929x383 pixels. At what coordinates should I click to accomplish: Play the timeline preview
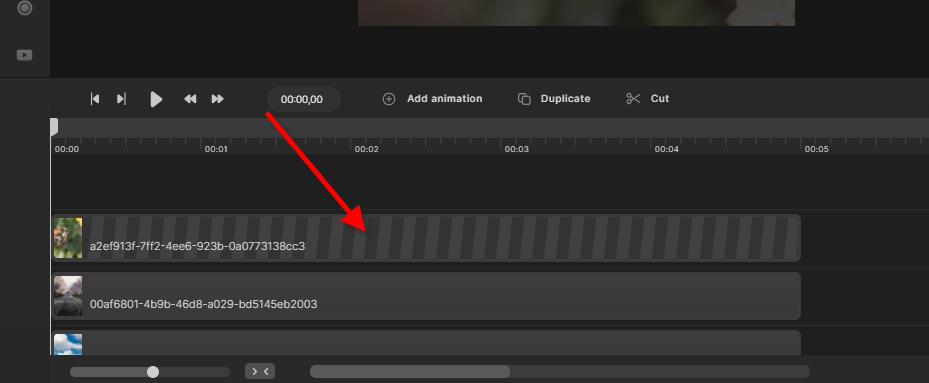156,99
